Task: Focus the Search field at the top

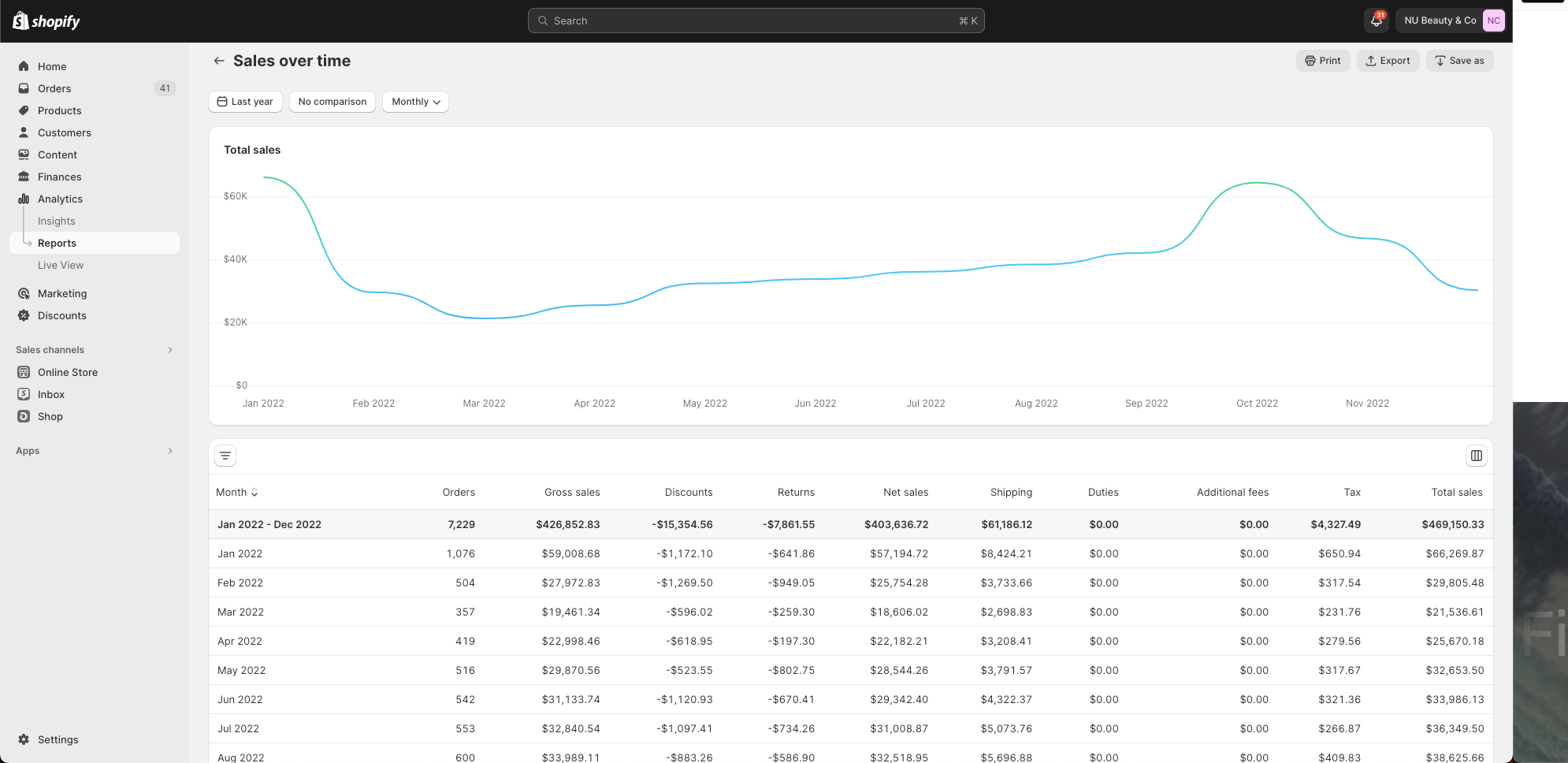Action: point(756,20)
